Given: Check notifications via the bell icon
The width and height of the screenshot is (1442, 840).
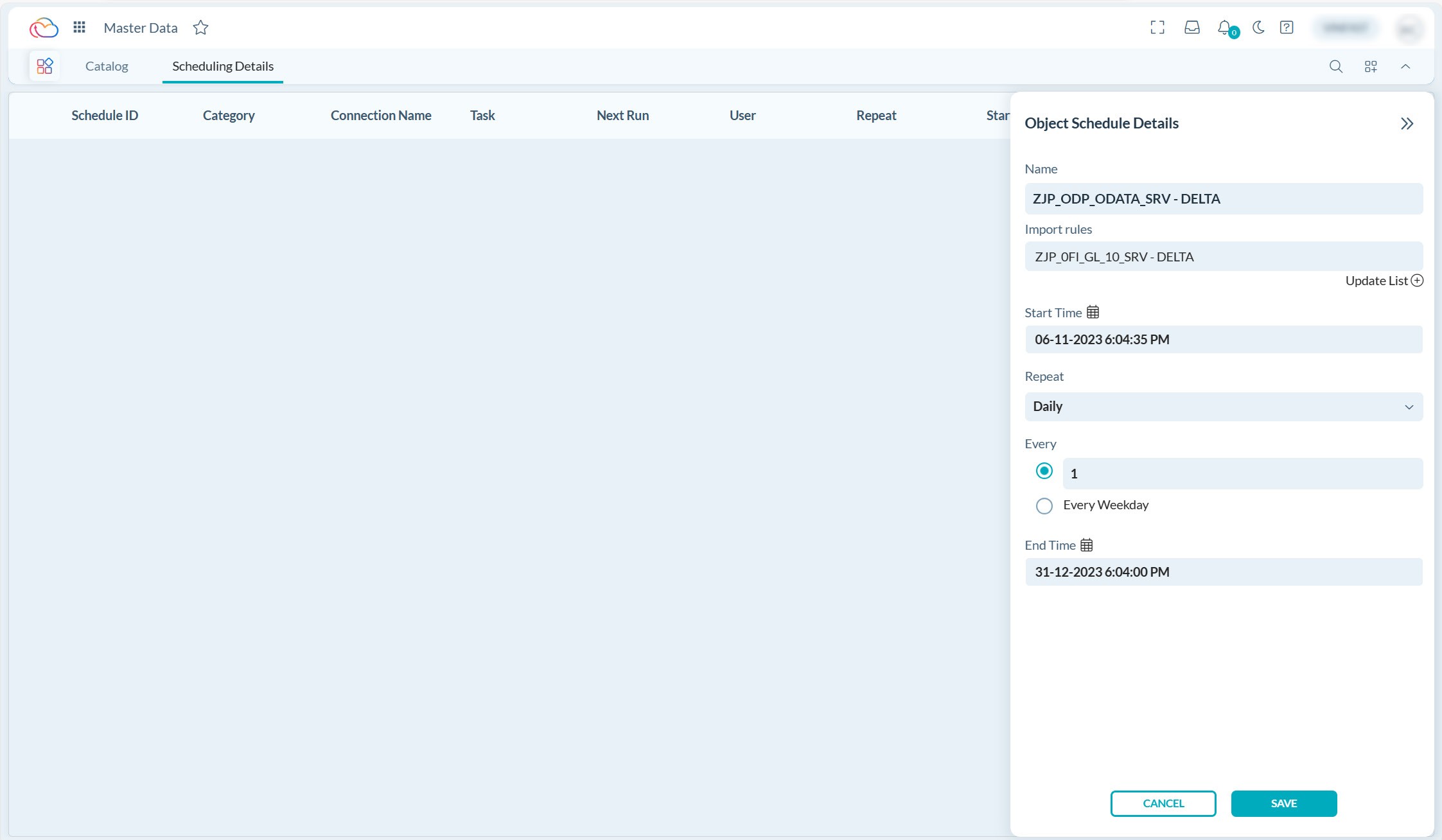Looking at the screenshot, I should (x=1225, y=28).
